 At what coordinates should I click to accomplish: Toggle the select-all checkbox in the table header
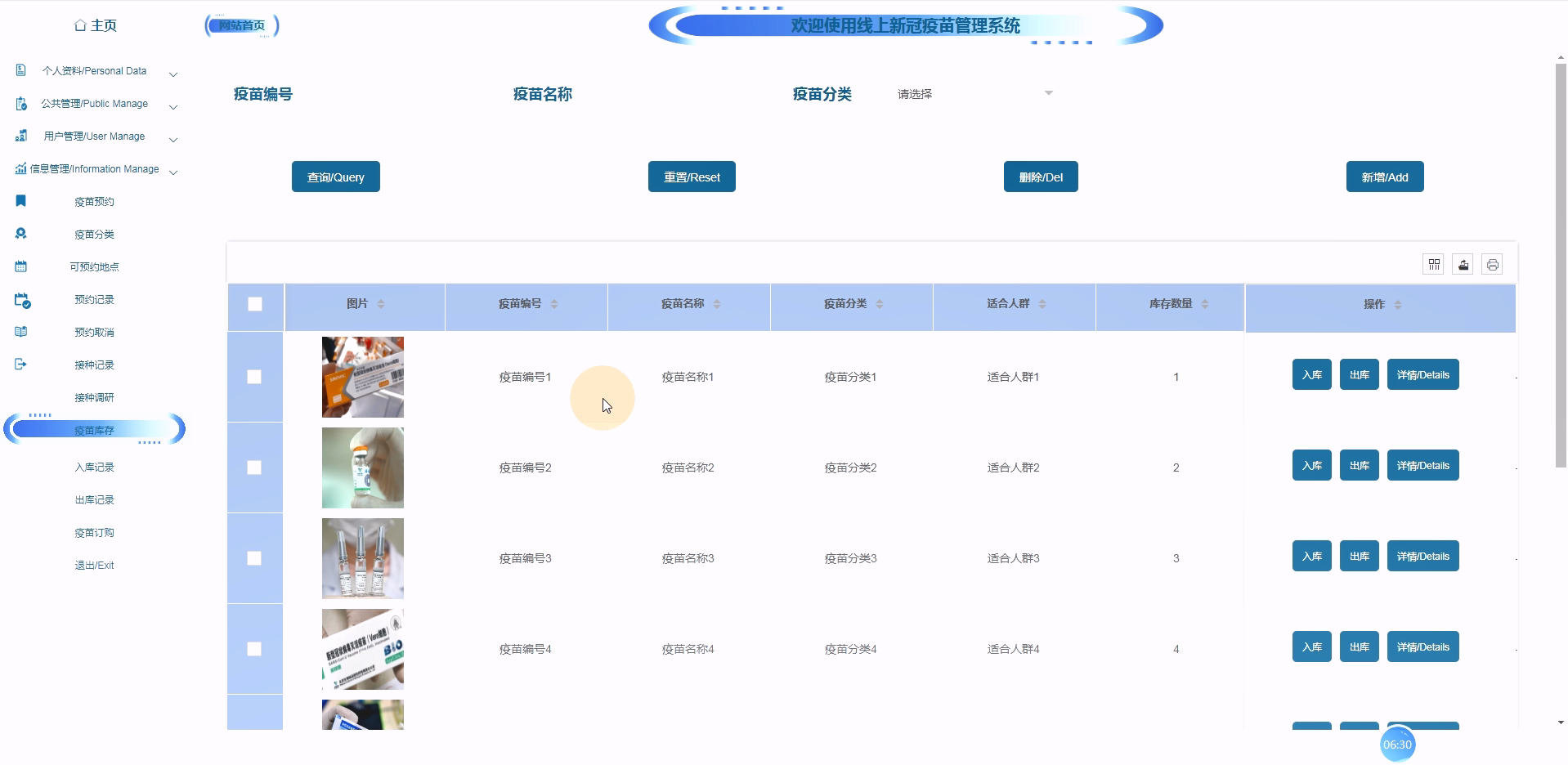(x=255, y=303)
